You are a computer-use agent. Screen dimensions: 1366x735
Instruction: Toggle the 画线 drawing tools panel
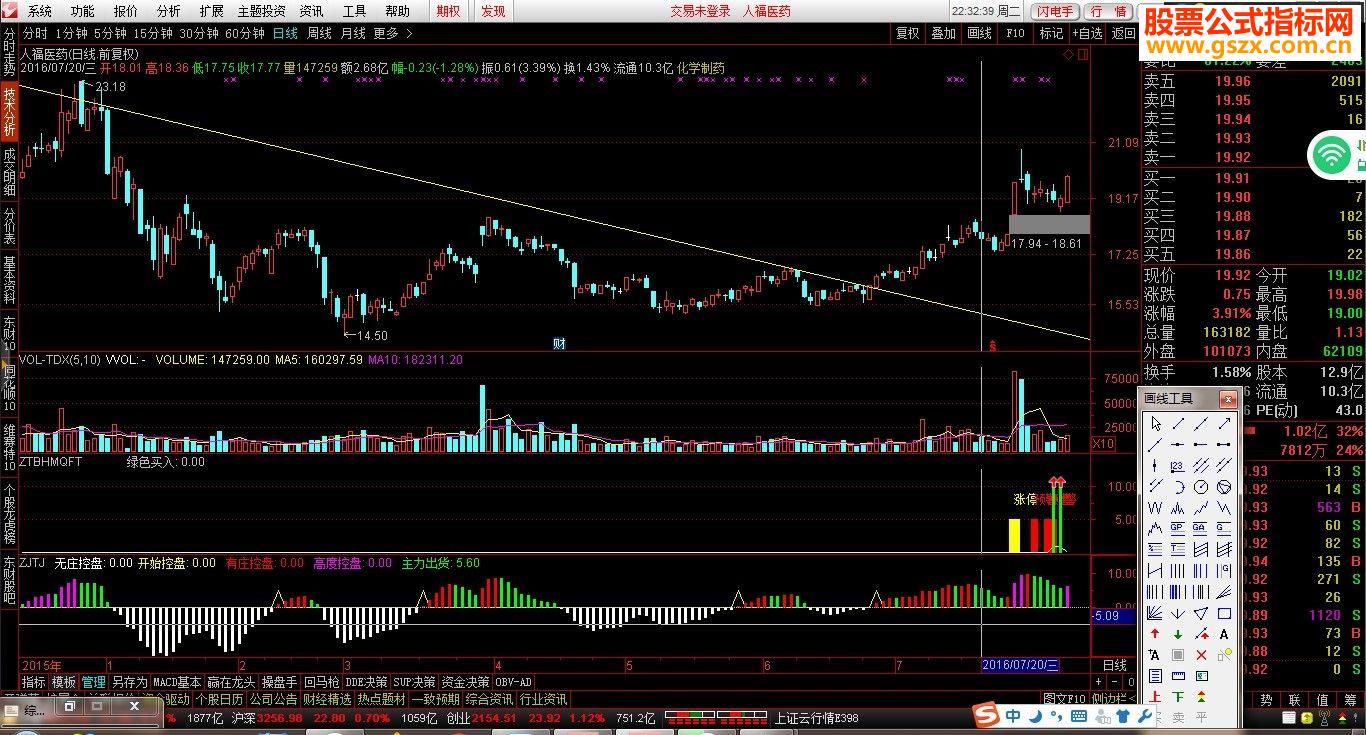[x=979, y=33]
